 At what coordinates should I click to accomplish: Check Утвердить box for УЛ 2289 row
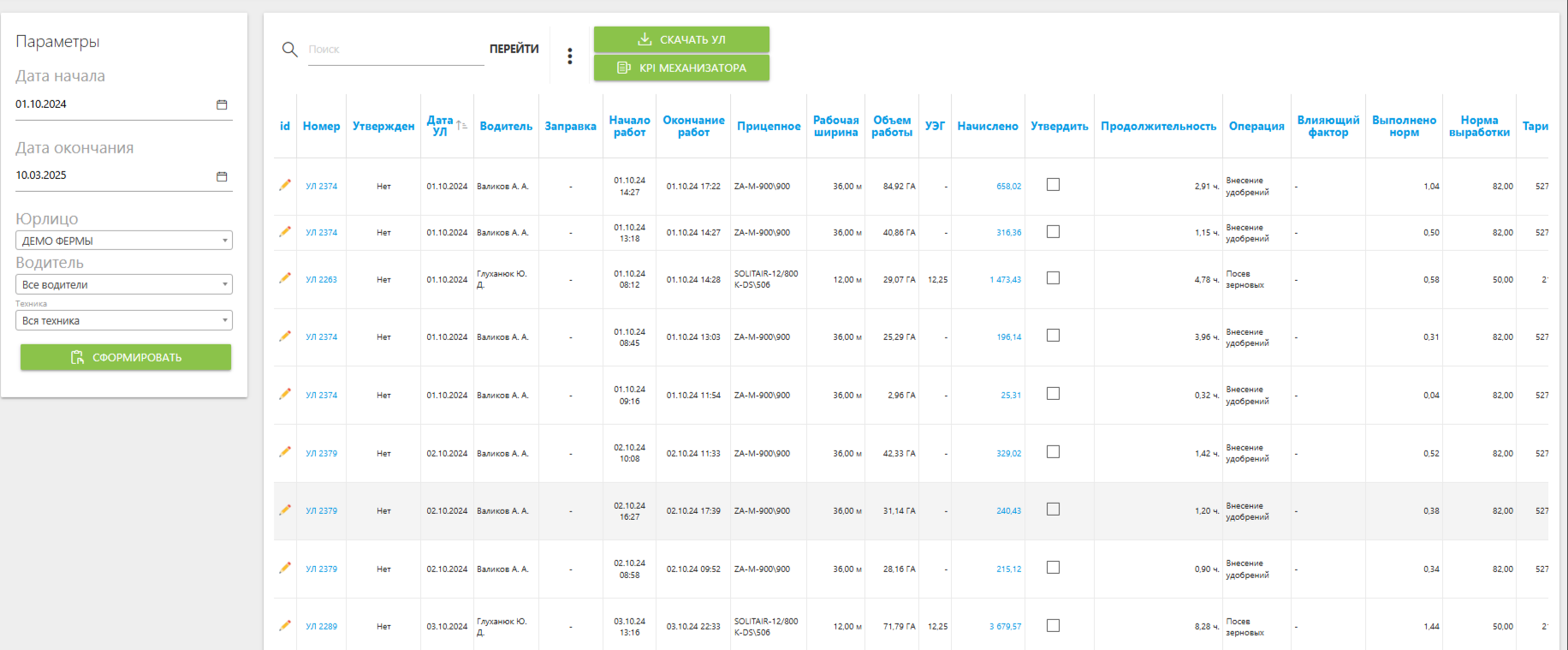tap(1054, 626)
